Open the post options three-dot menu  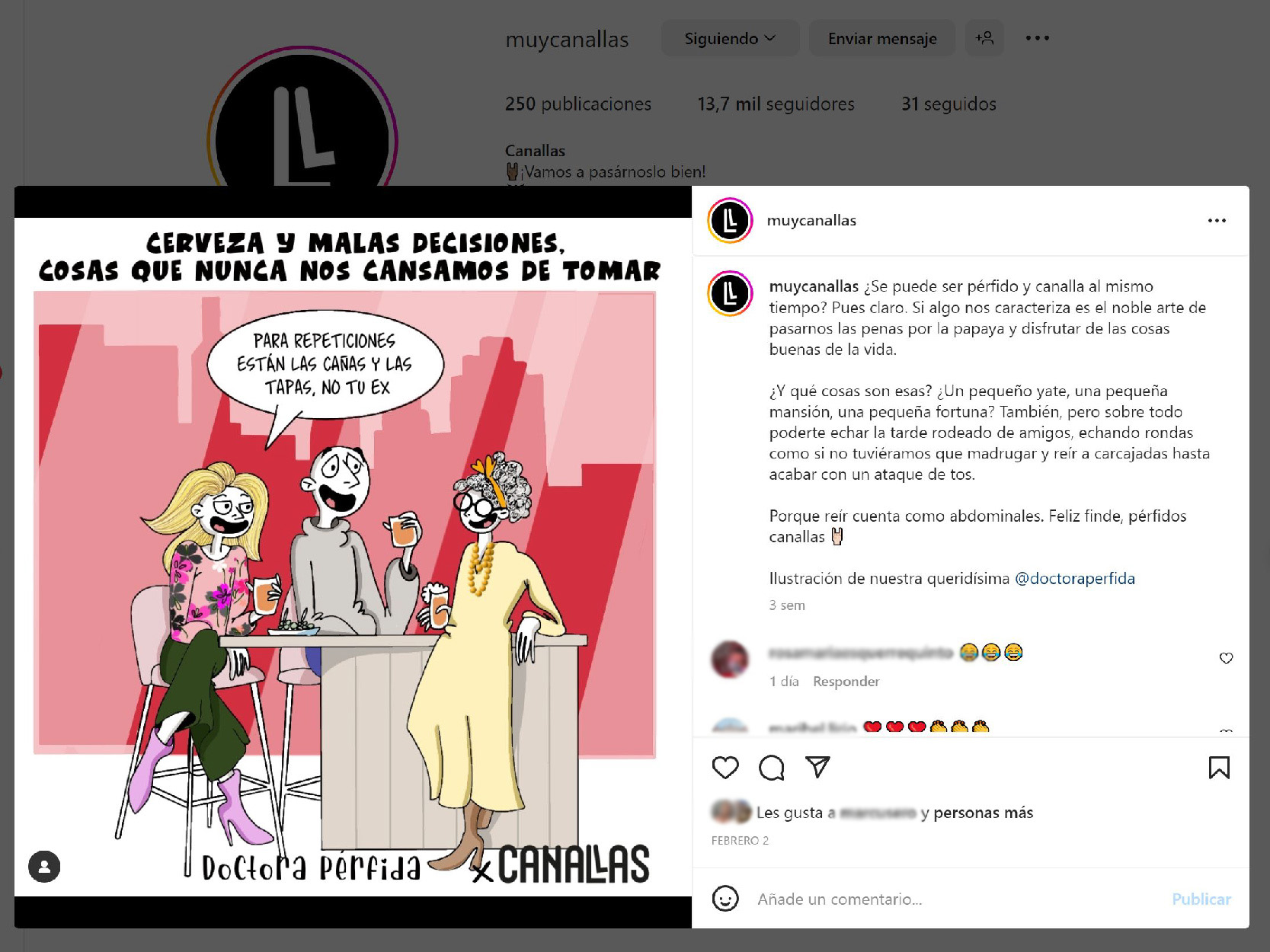coord(1217,221)
